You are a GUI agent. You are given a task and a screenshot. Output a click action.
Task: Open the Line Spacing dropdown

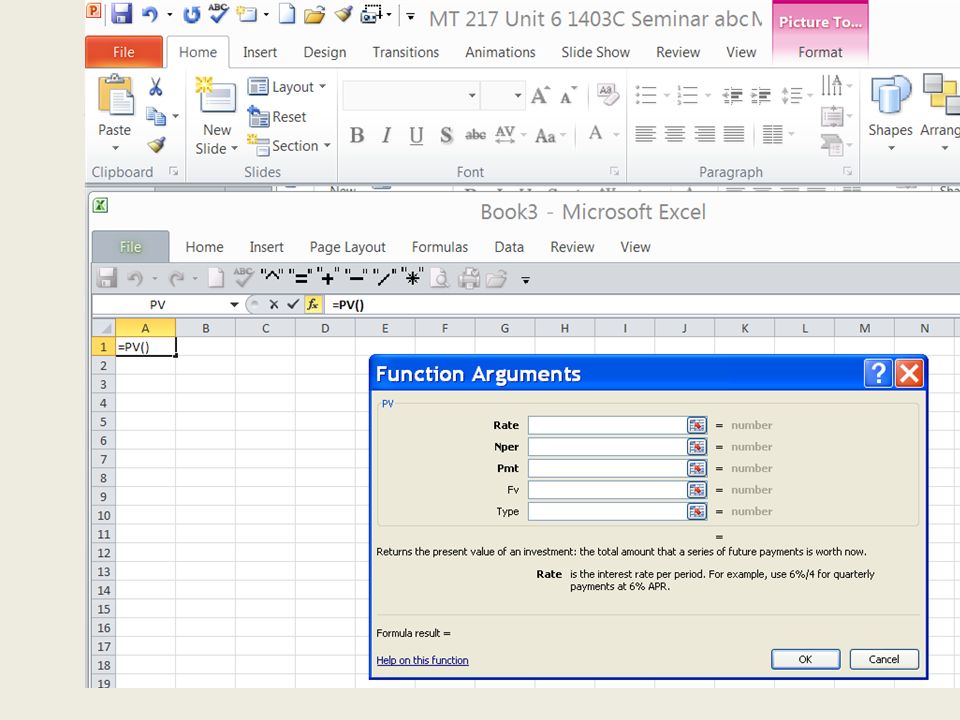[x=797, y=96]
